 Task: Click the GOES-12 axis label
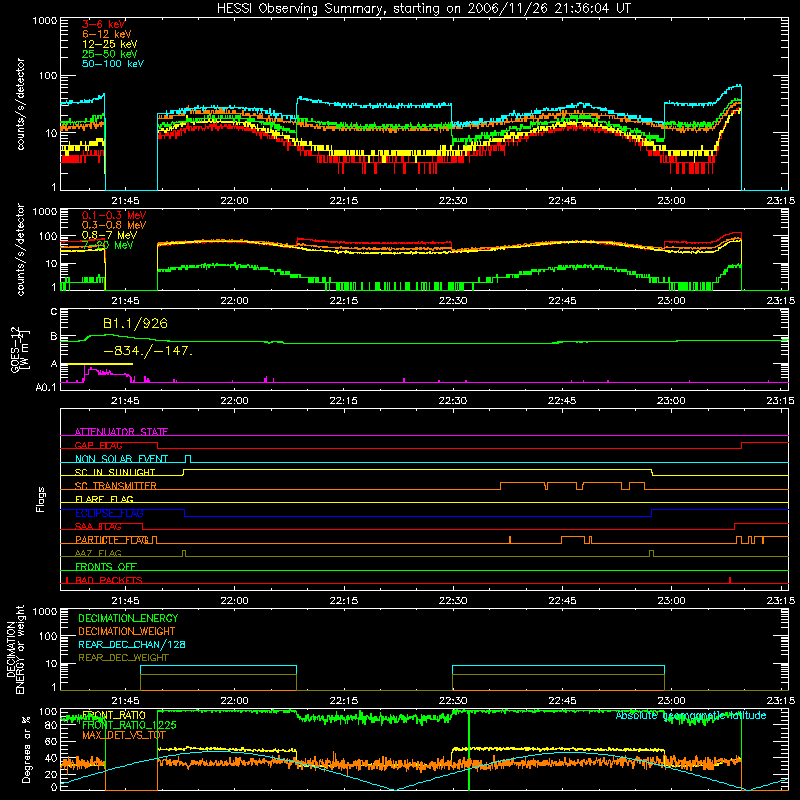click(x=19, y=350)
